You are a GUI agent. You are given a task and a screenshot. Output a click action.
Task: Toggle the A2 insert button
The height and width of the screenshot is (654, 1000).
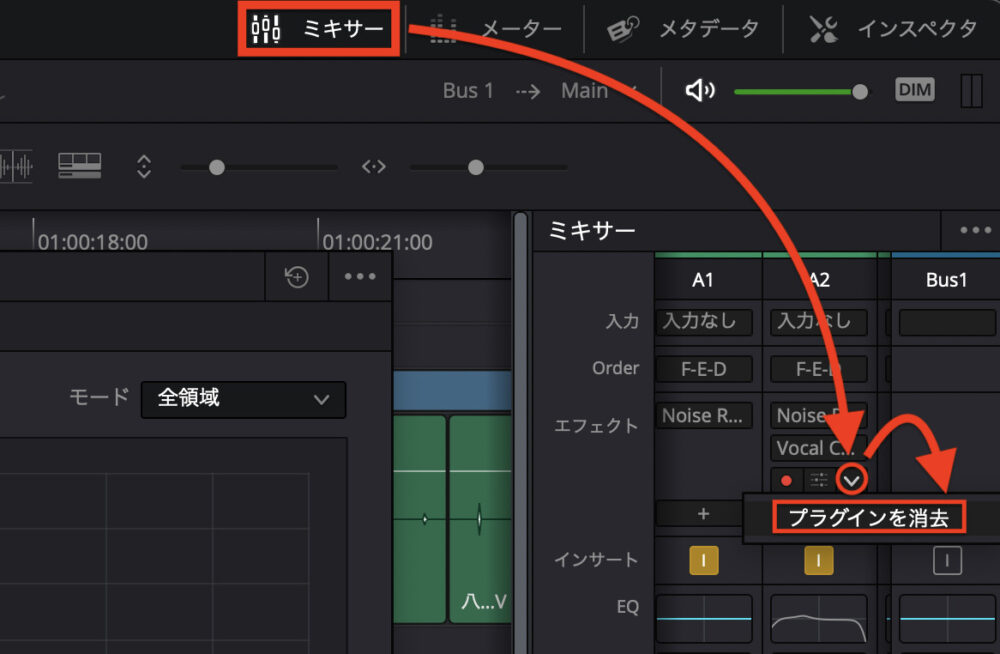(819, 560)
